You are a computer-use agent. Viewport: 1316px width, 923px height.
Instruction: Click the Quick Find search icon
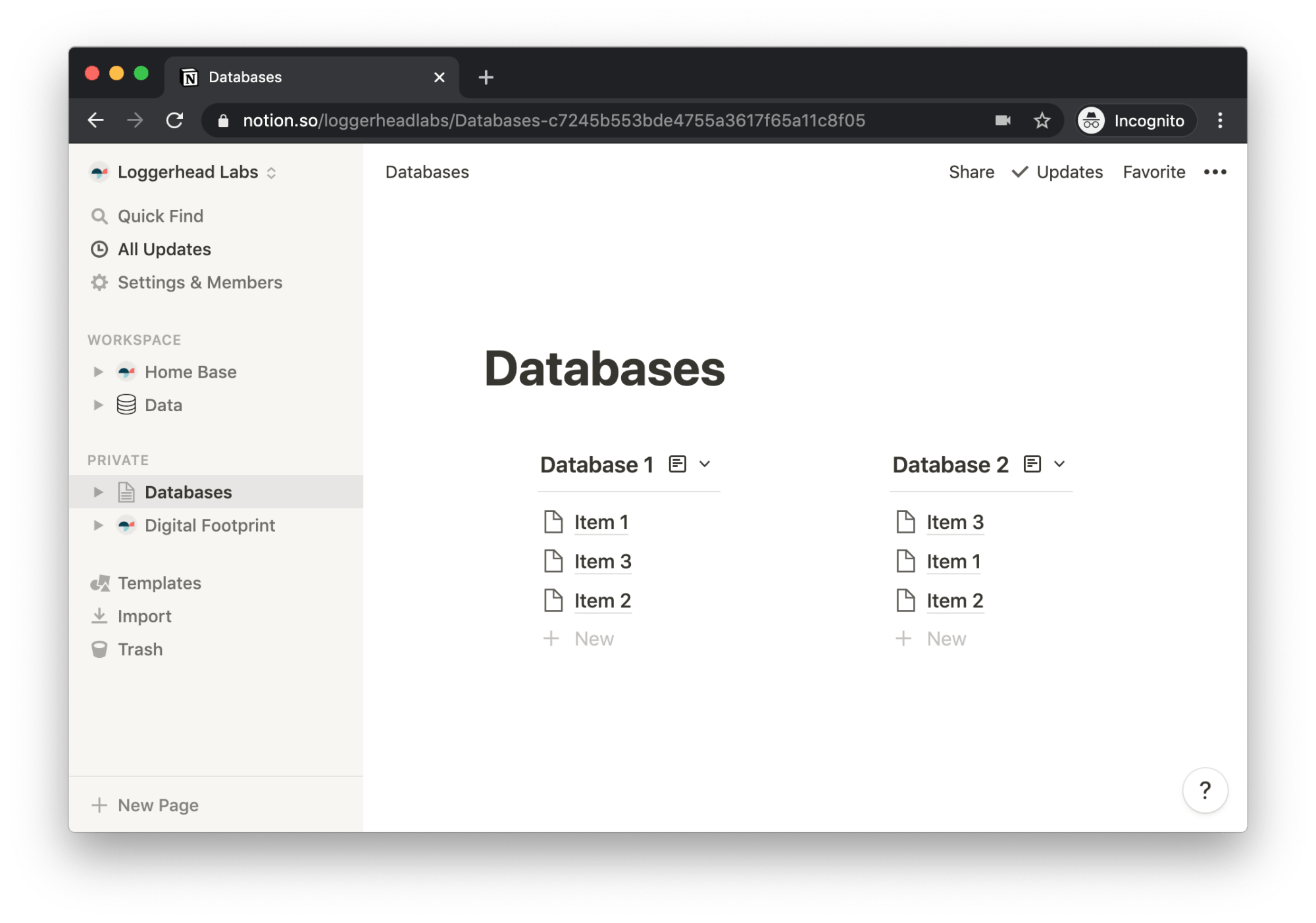pos(99,216)
